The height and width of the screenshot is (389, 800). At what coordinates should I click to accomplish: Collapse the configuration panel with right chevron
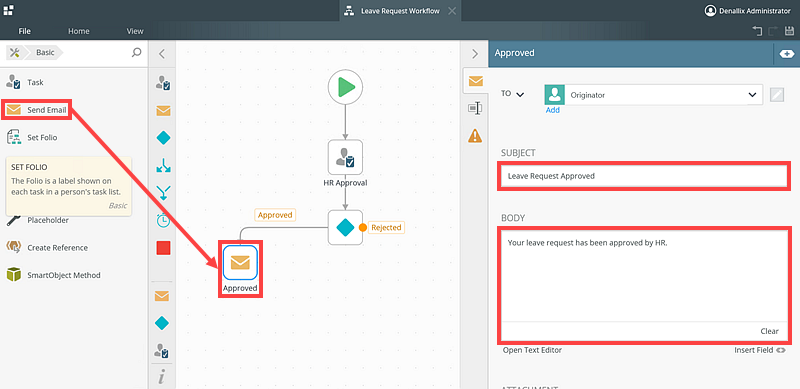click(x=474, y=54)
